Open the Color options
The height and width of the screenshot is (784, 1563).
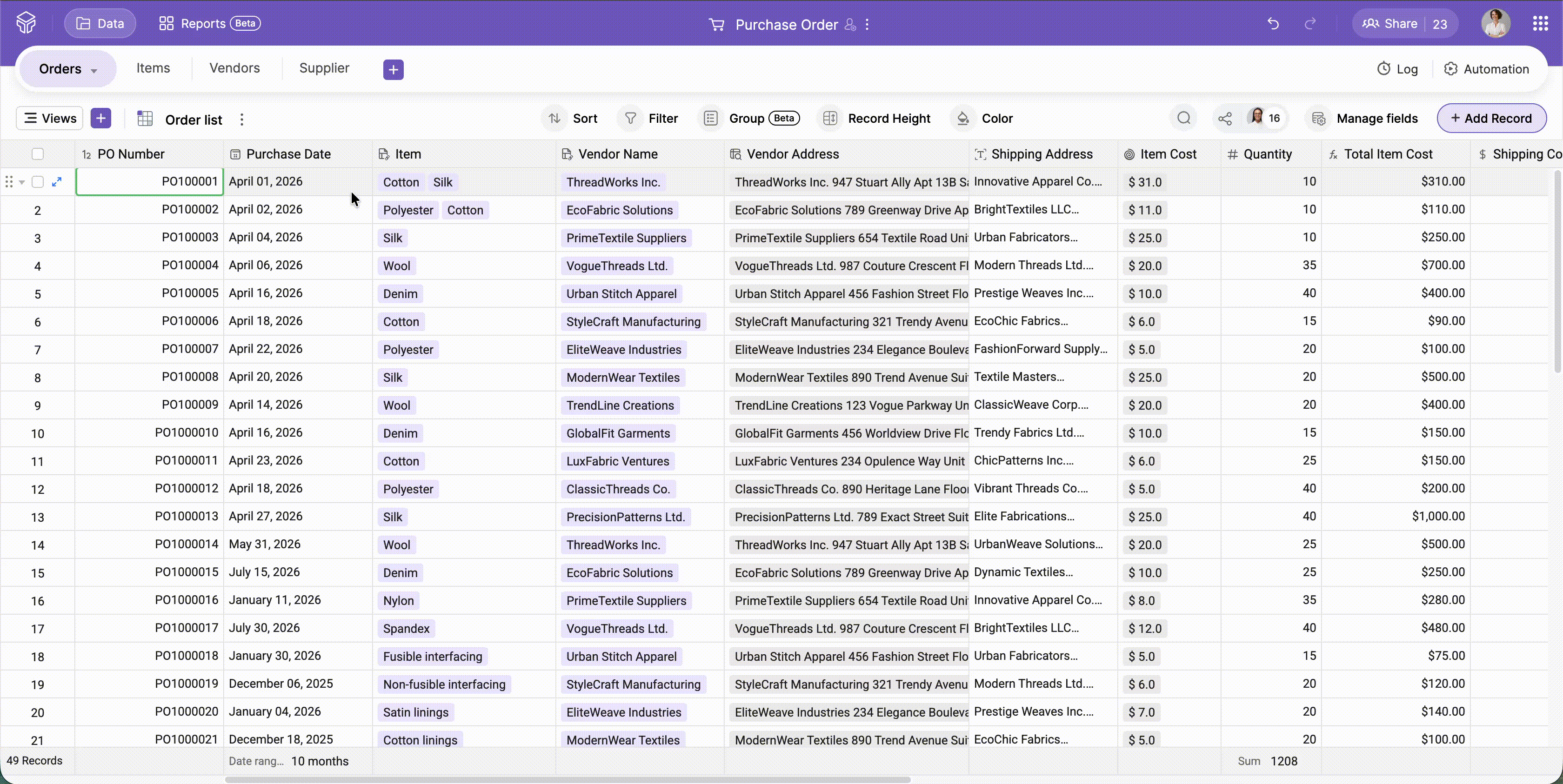[984, 118]
